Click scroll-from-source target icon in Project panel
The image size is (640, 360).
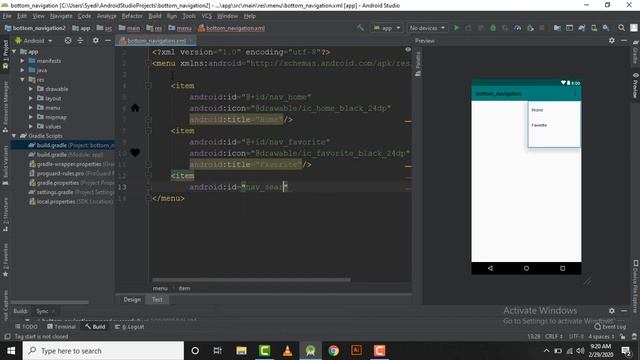(x=68, y=40)
